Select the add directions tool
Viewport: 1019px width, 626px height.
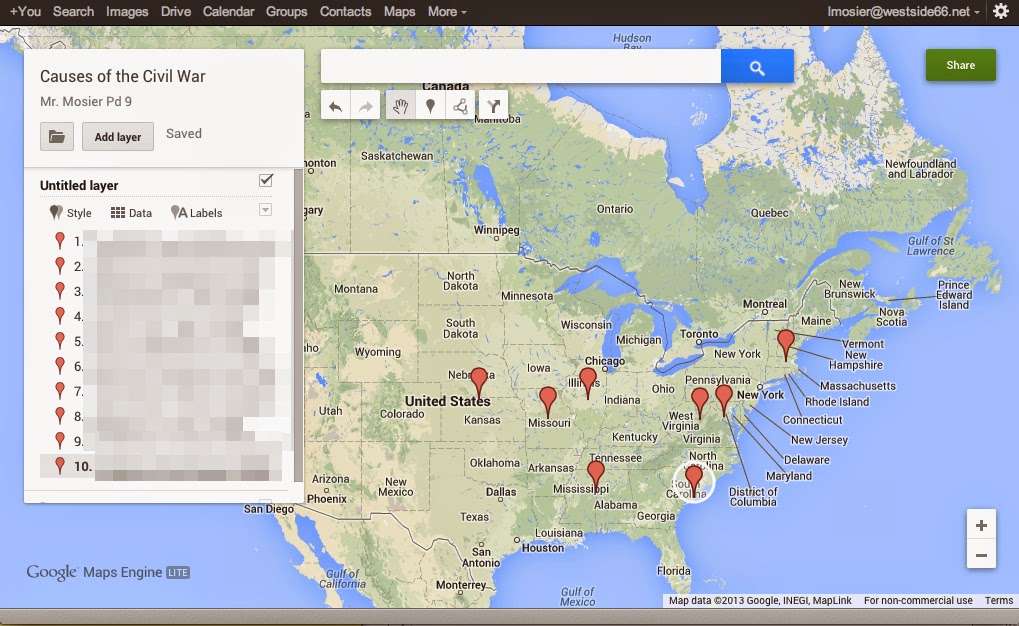494,106
